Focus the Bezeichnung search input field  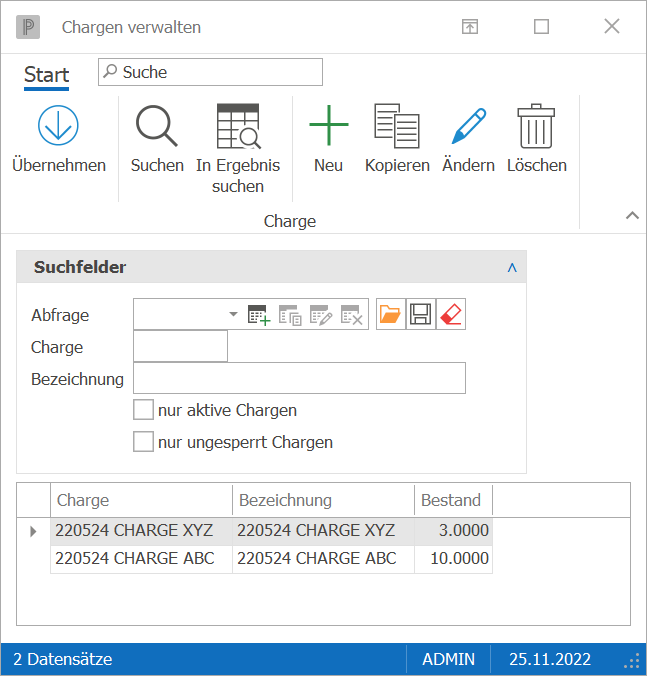(x=300, y=378)
